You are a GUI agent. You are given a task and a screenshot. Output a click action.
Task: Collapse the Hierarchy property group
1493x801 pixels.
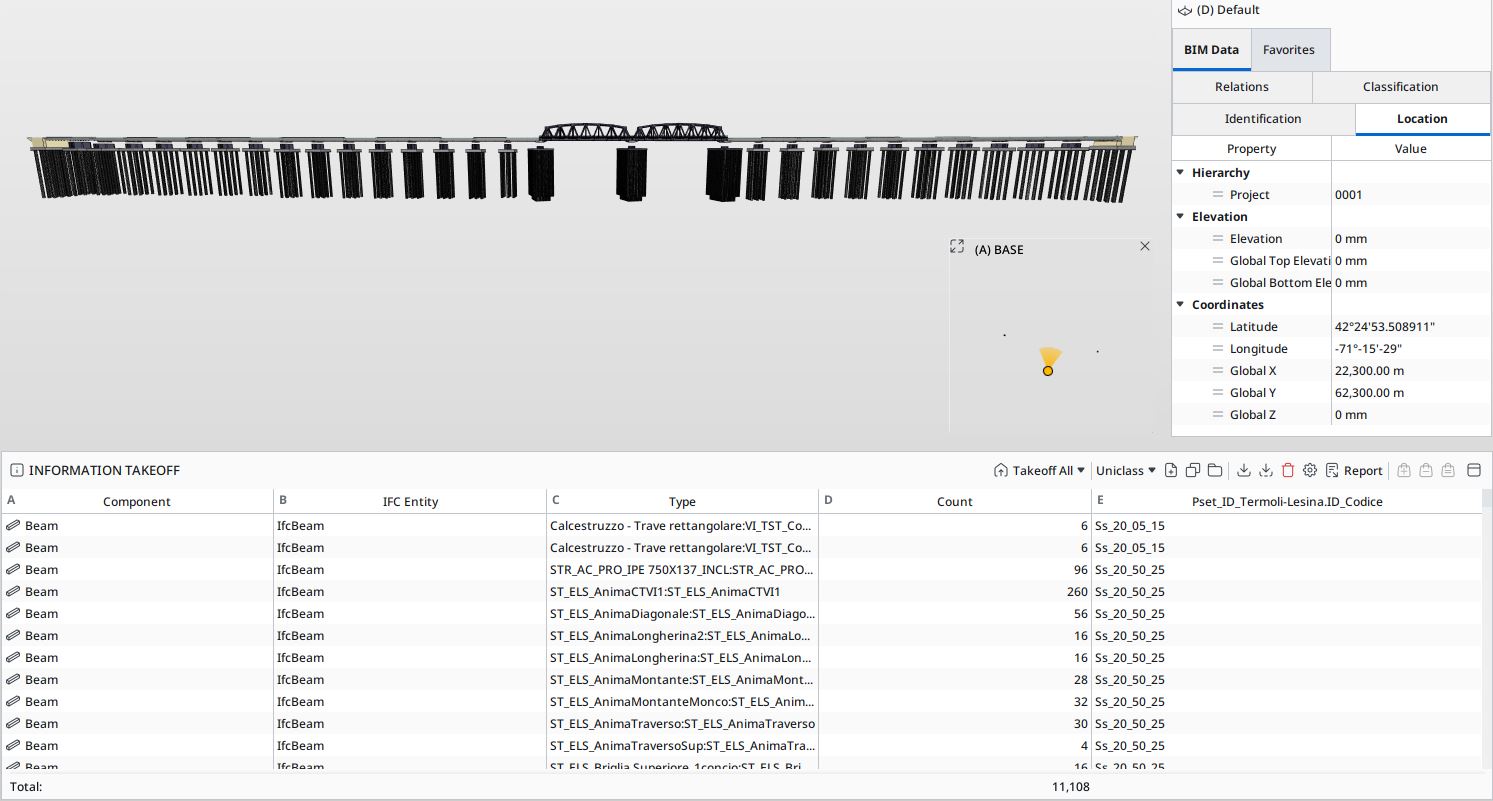pos(1181,173)
